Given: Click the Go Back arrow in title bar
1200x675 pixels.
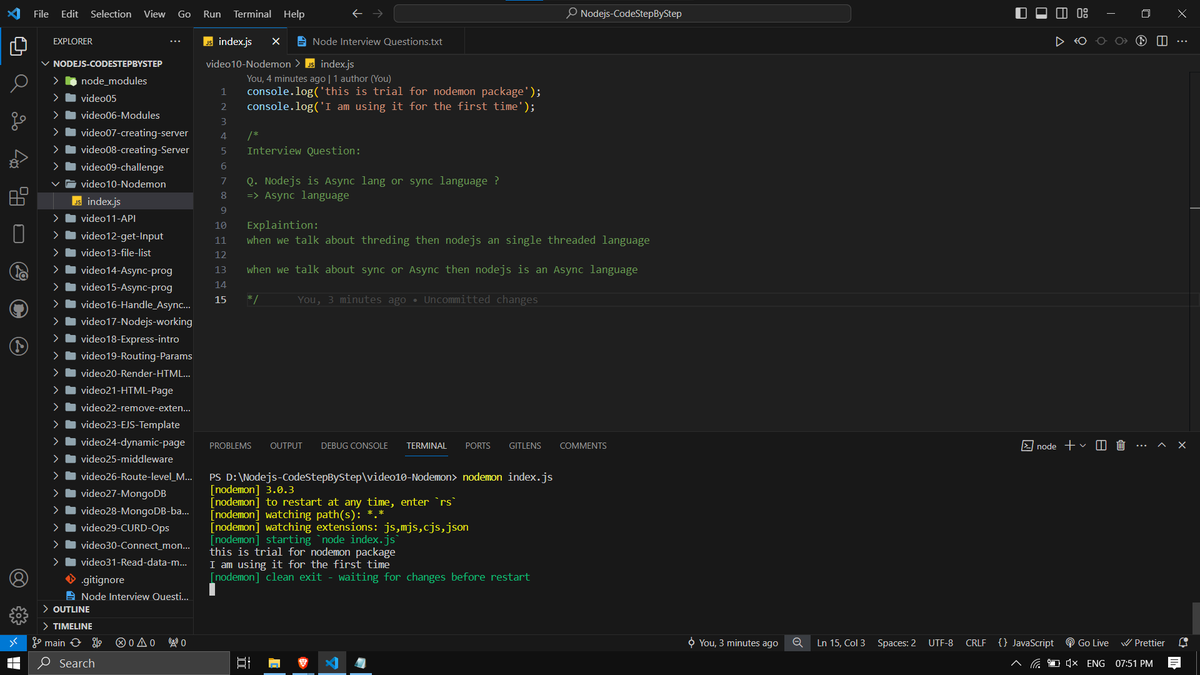Looking at the screenshot, I should point(357,14).
